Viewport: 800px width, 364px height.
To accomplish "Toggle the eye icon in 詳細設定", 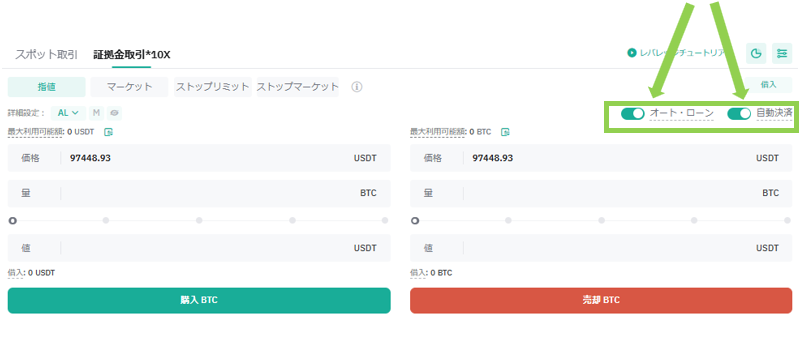I will [114, 113].
